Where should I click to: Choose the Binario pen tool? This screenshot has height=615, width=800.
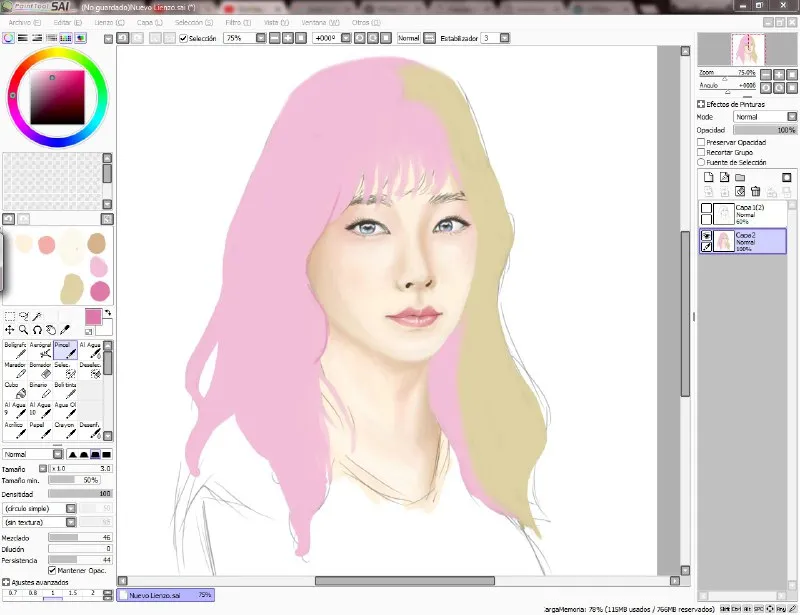coord(40,390)
